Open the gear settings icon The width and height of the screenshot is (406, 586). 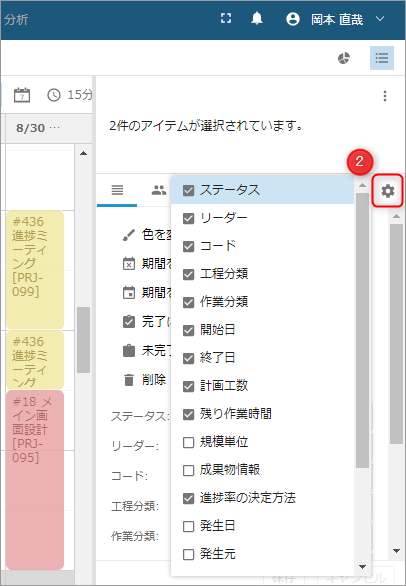(388, 191)
